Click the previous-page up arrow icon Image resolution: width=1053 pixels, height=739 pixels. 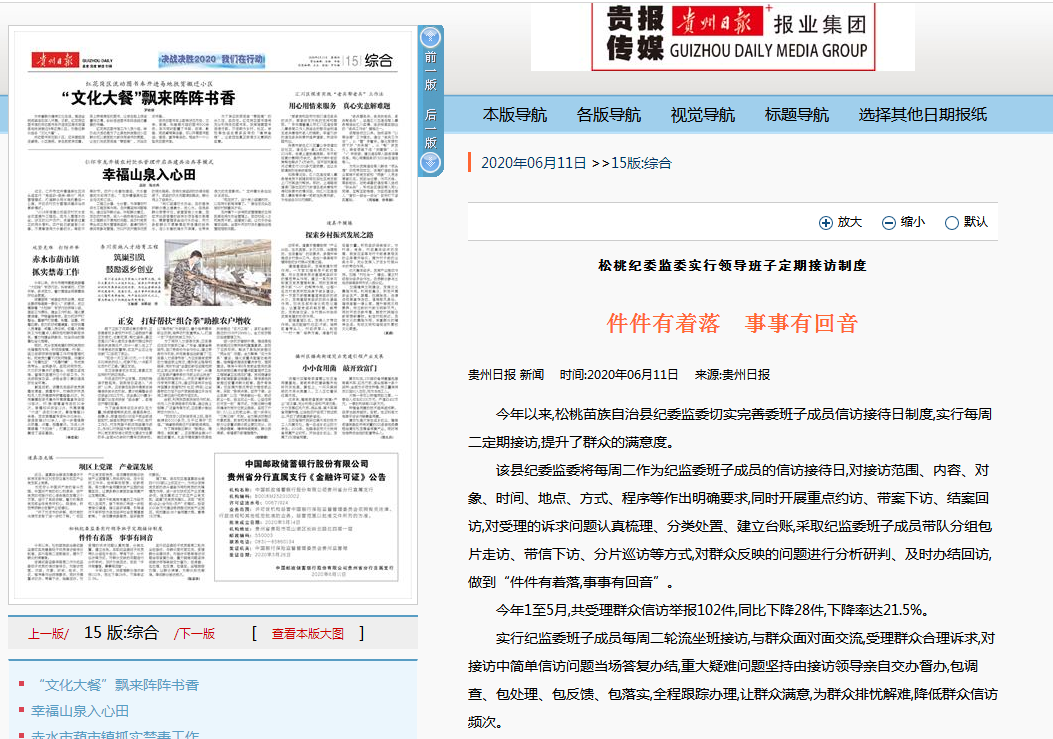(430, 38)
